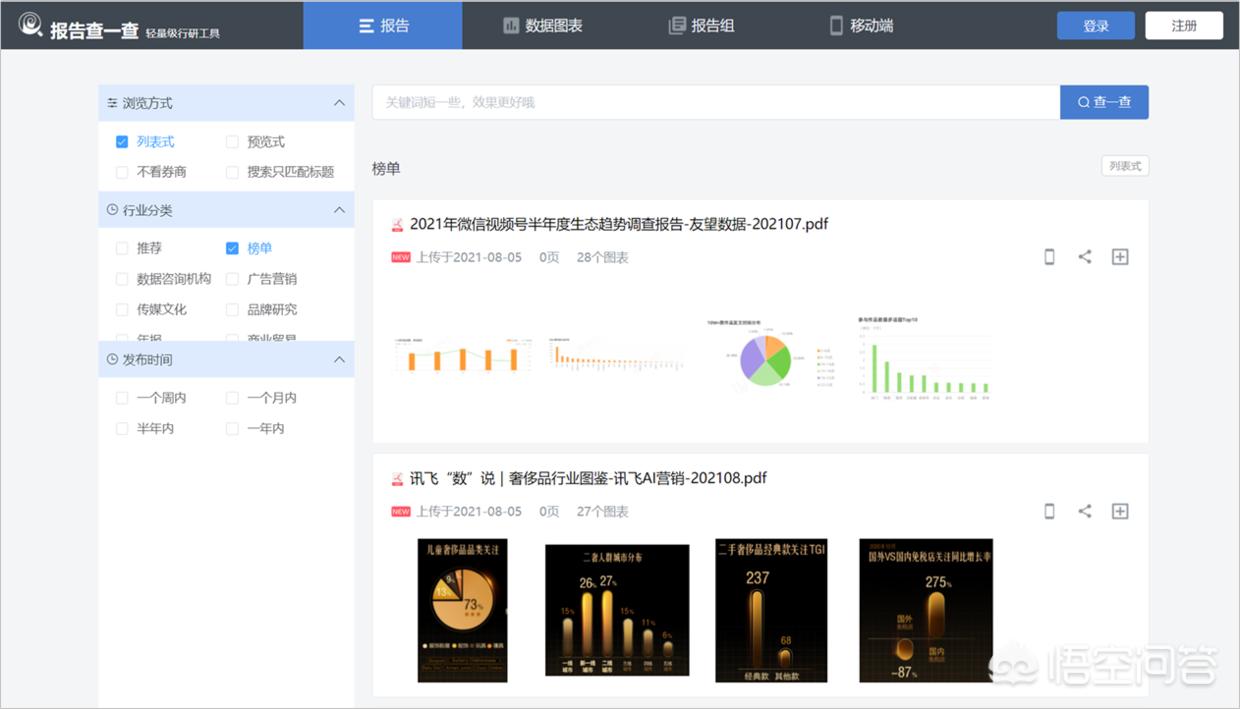Collapse the 浏览方式 section
Viewport: 1240px width, 709px height.
coord(339,103)
